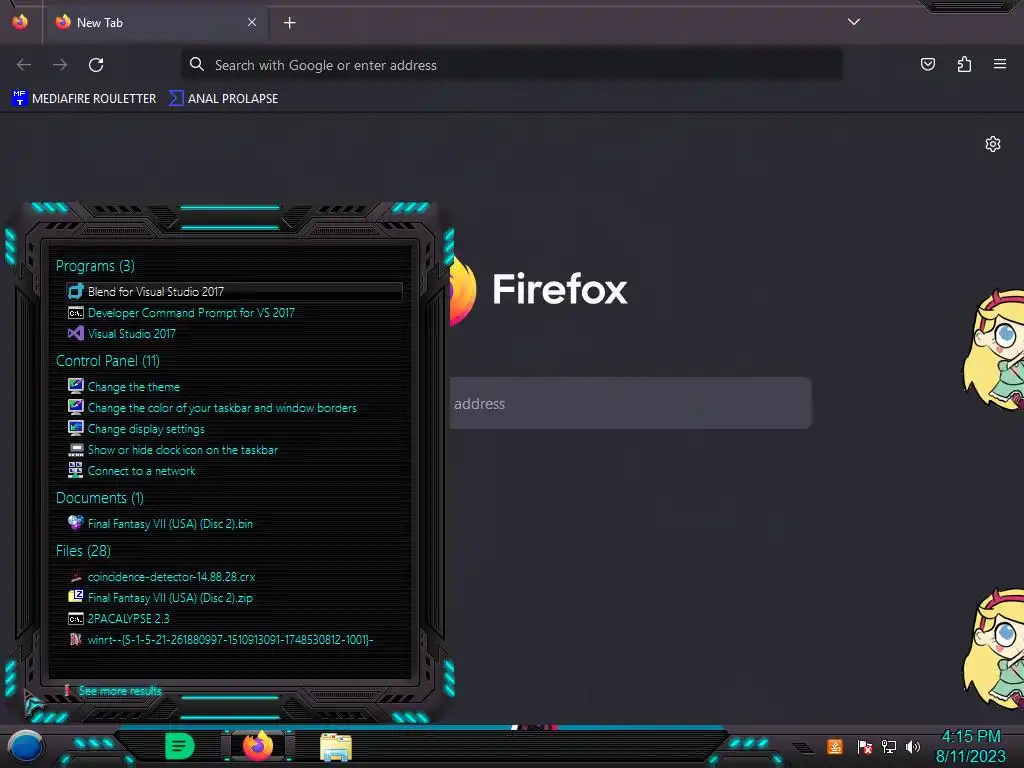Select the New Tab tab

155,23
